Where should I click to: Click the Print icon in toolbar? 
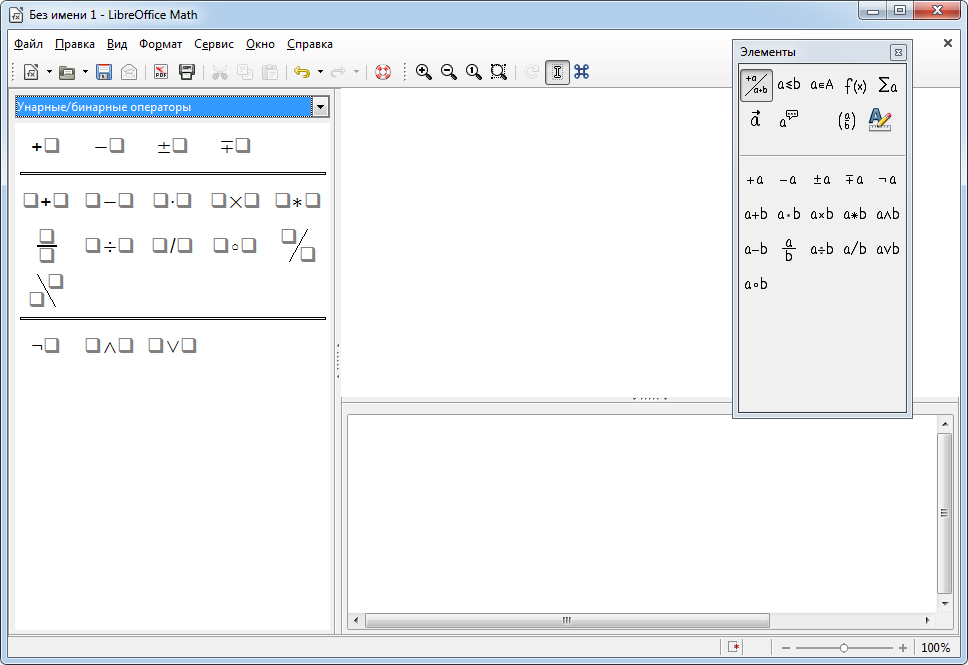pos(186,72)
